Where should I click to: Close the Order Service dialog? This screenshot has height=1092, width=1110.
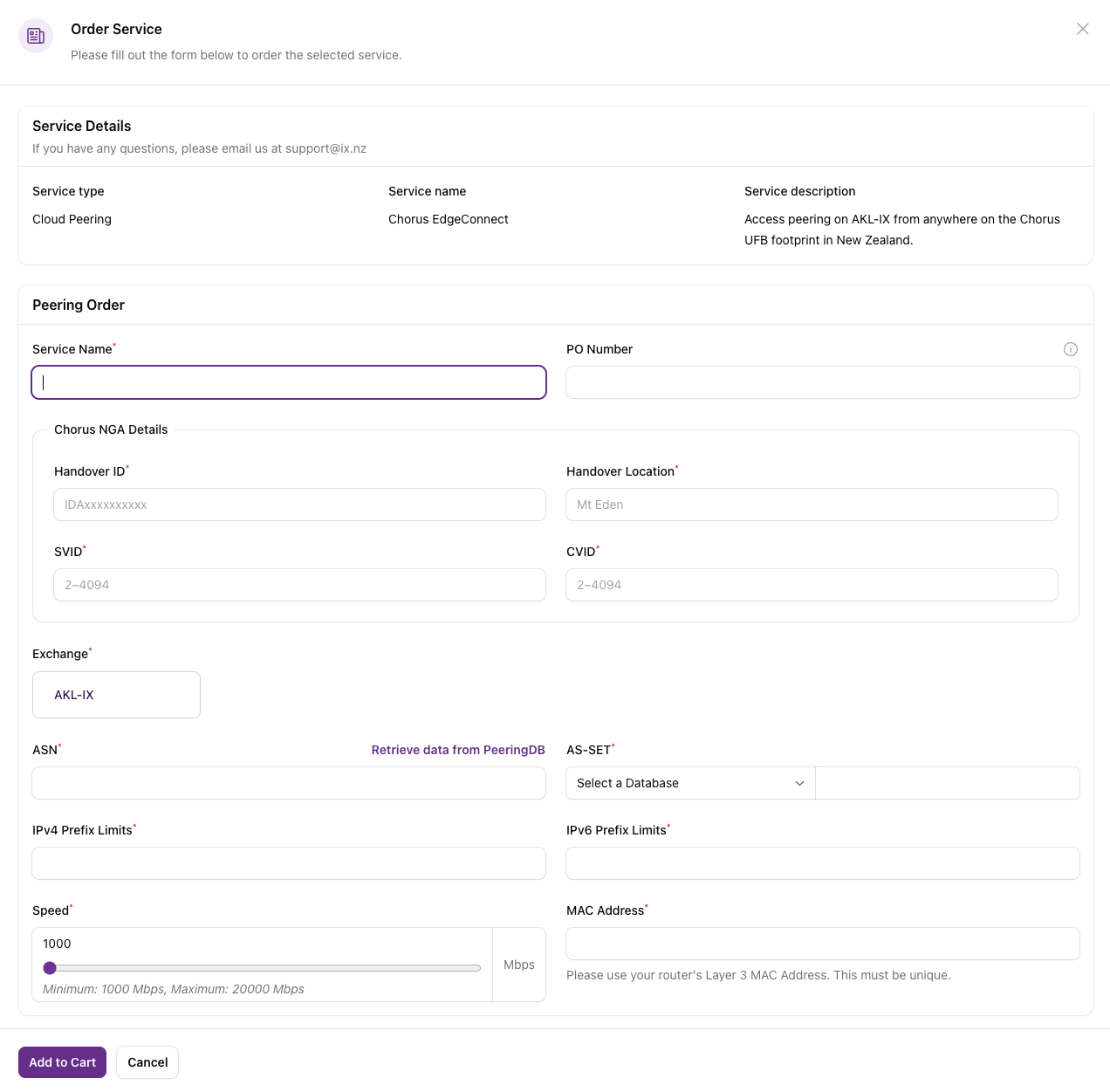click(1082, 29)
